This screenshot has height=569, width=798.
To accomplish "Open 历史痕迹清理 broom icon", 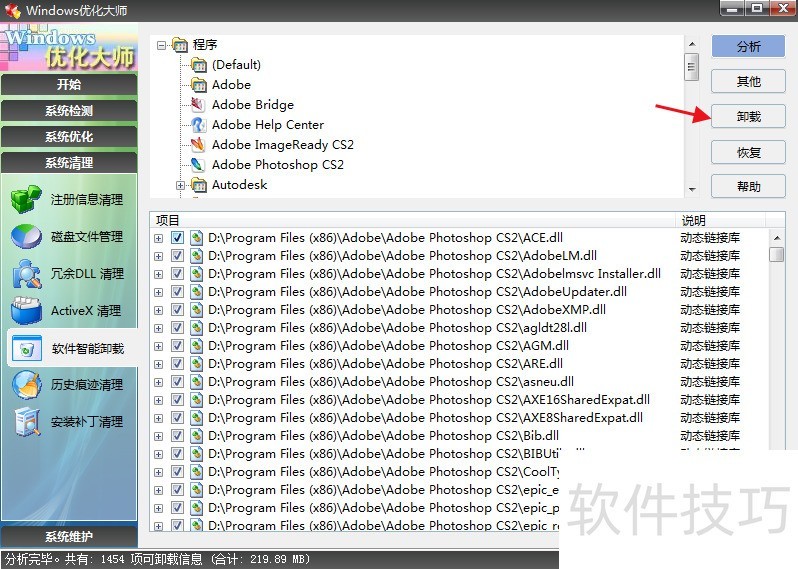I will pos(26,385).
